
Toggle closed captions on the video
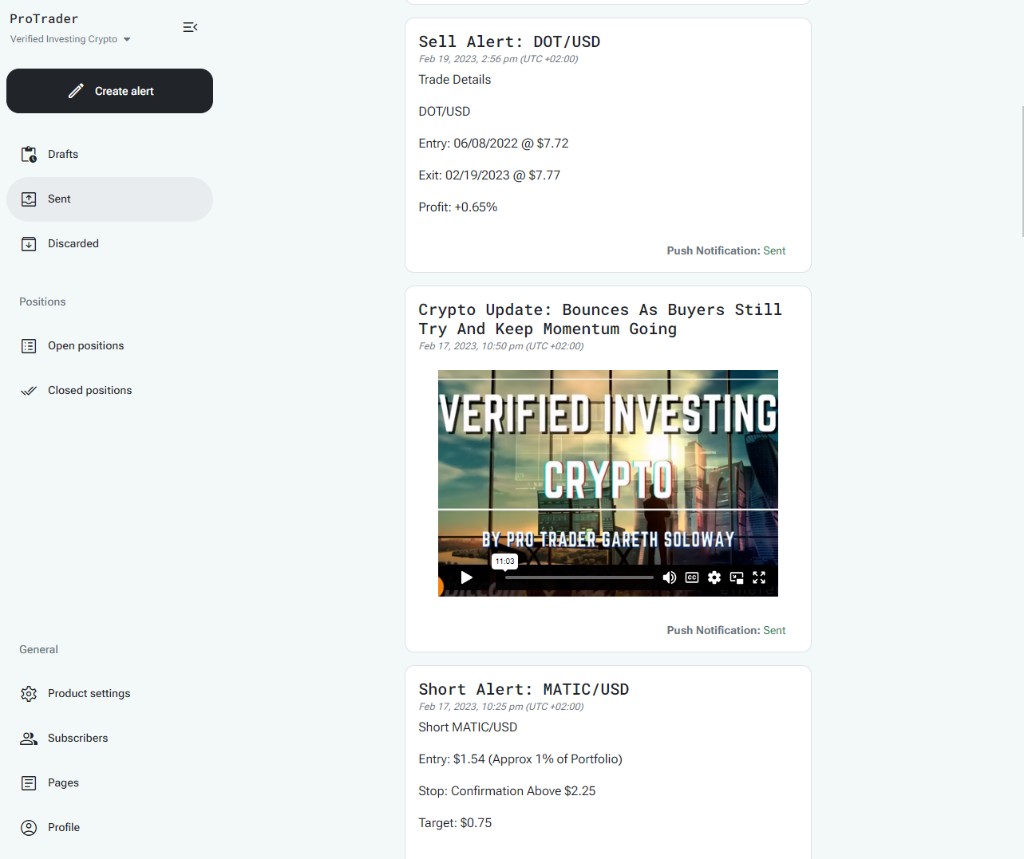click(692, 577)
